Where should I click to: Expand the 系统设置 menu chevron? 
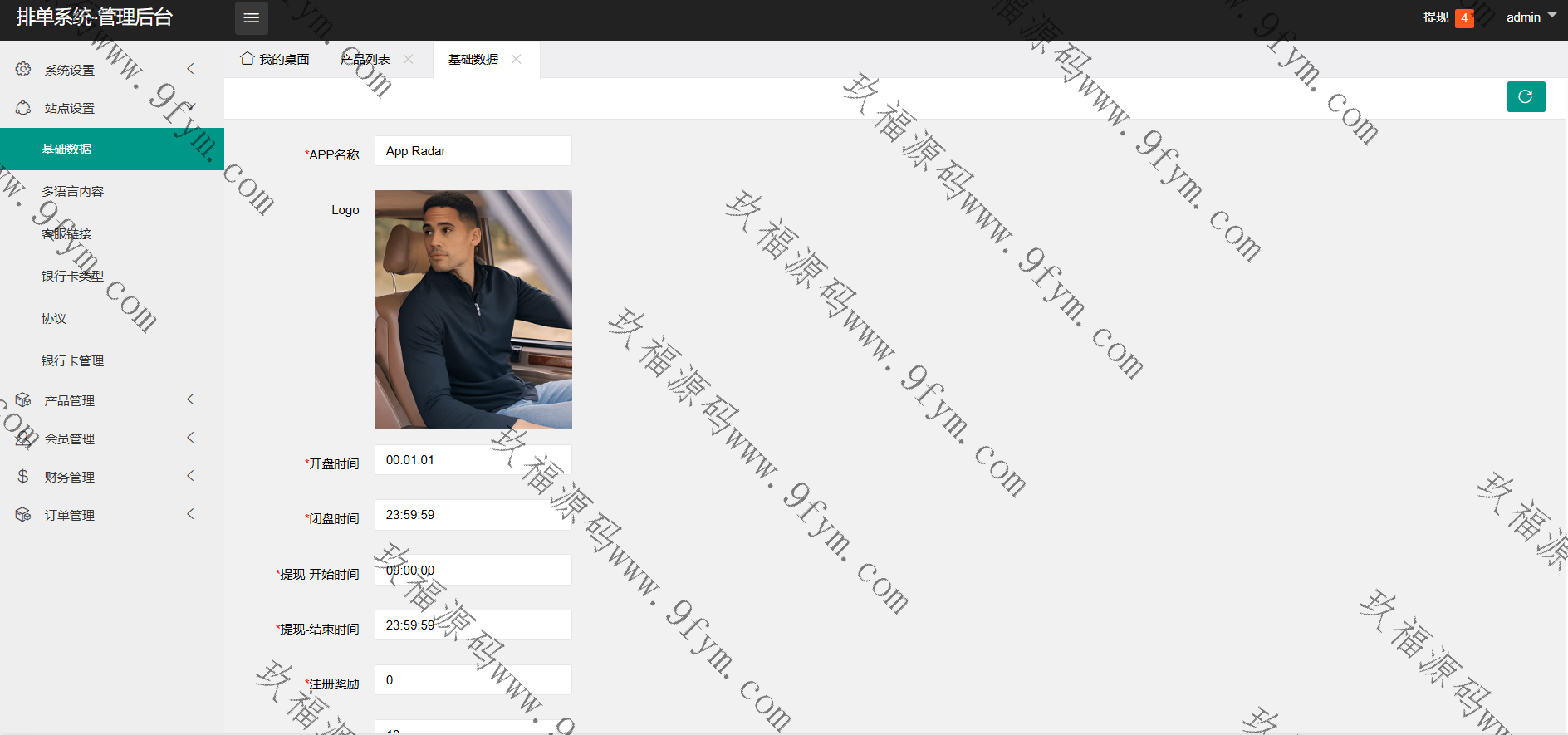(190, 69)
